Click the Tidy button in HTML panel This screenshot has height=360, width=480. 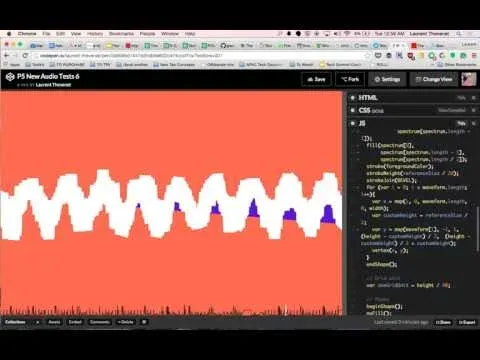click(x=461, y=98)
